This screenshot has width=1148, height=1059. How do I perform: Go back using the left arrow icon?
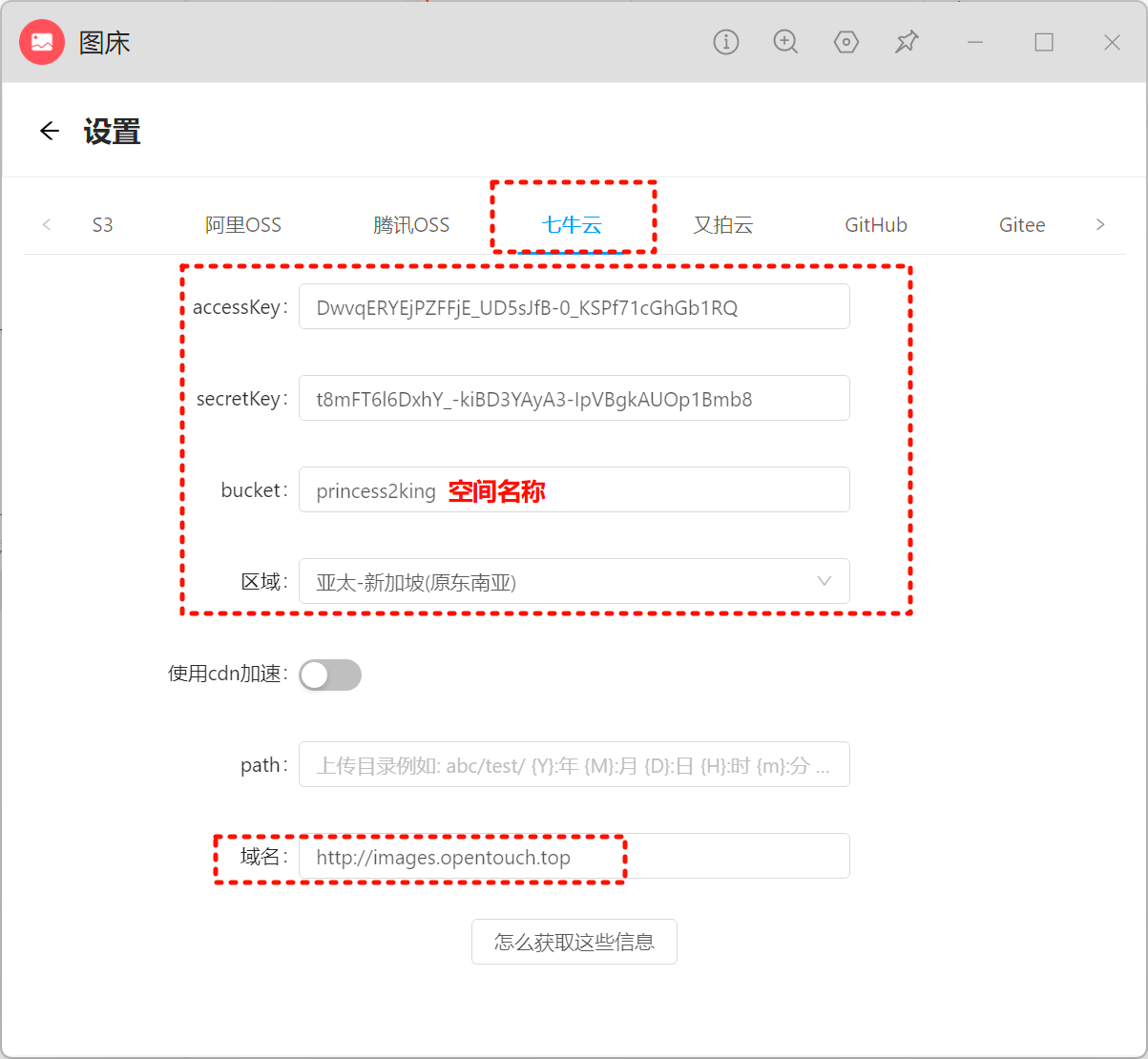50,131
